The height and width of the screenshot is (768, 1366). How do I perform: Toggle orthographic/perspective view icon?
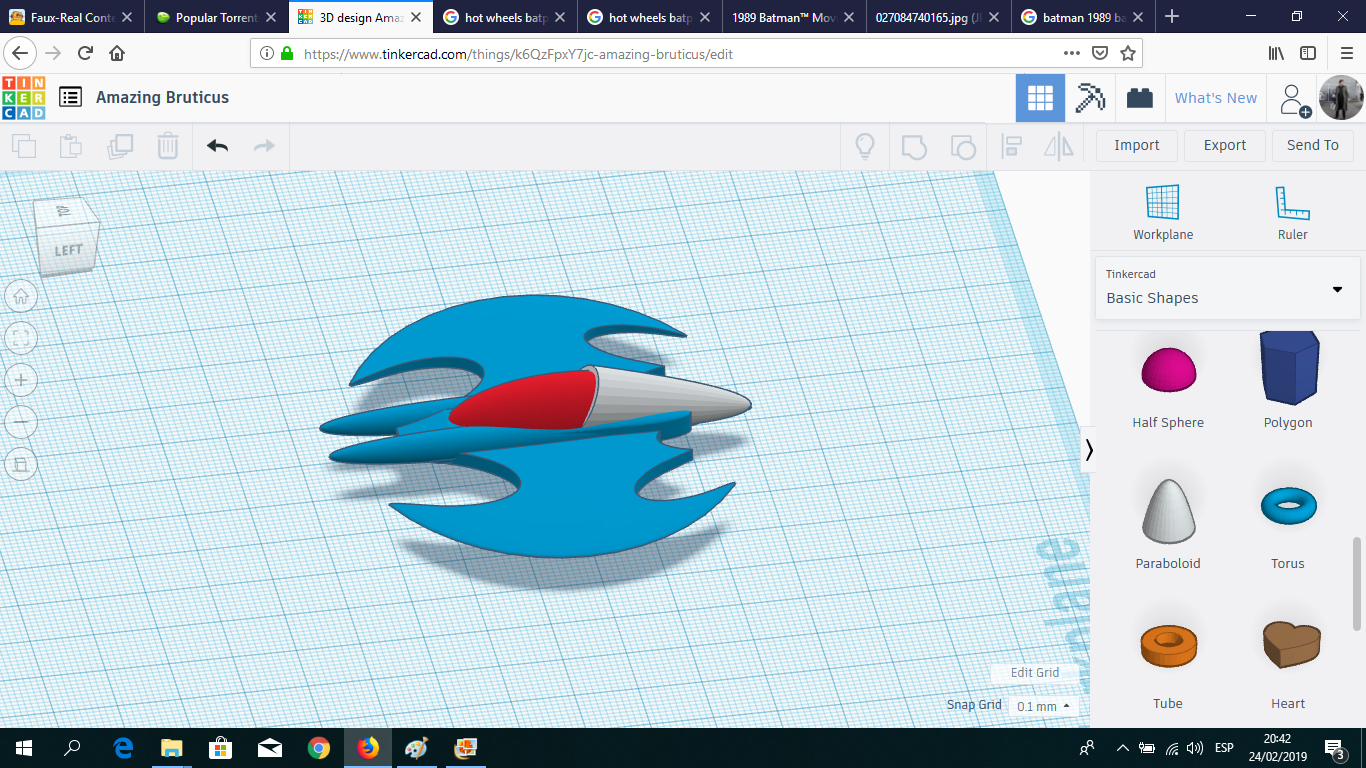click(21, 464)
